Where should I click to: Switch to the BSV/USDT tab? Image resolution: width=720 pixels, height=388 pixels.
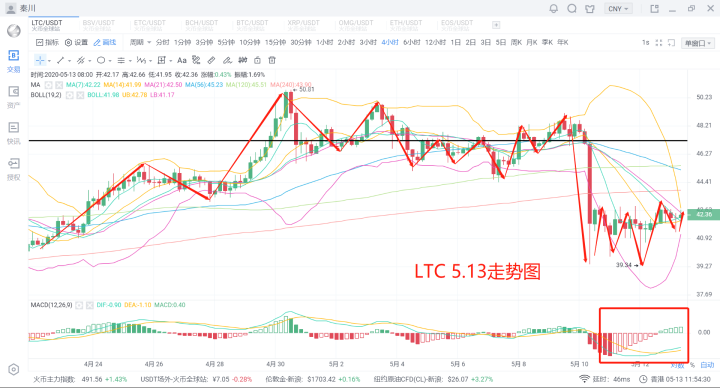[x=99, y=25]
